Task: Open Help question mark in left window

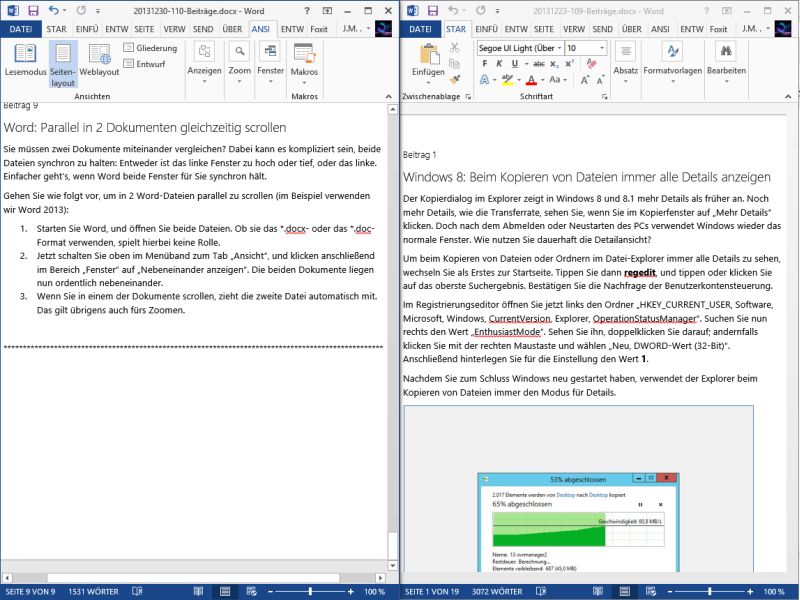Action: 307,11
